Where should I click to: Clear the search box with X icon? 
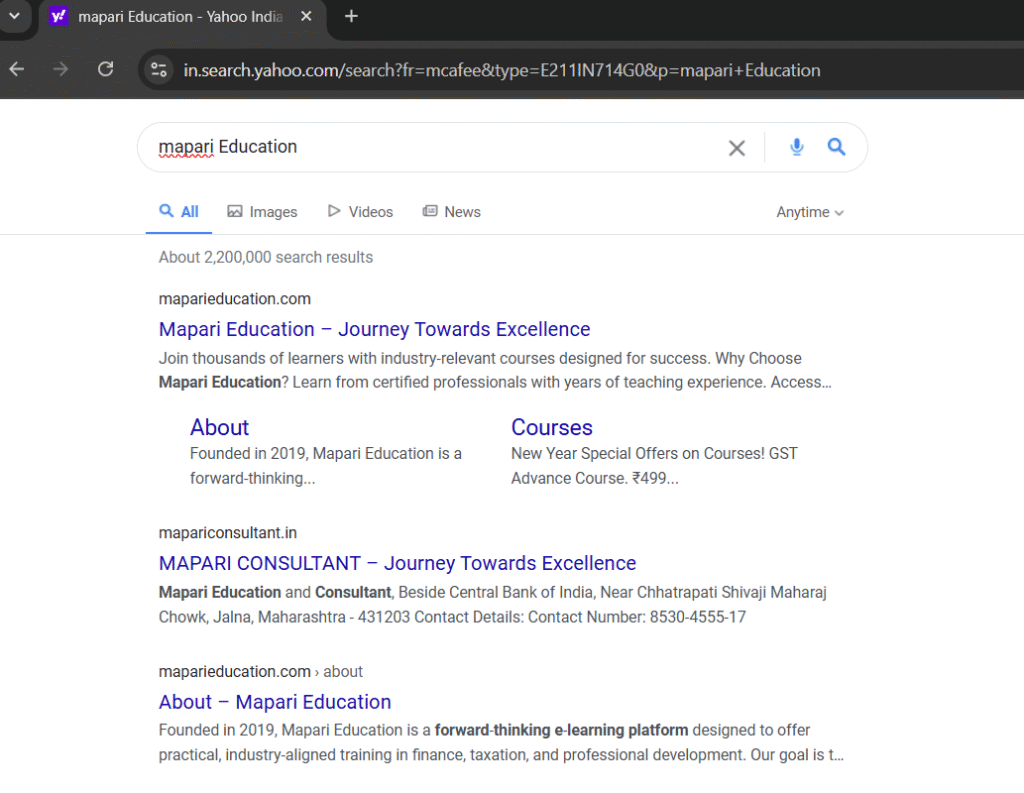click(x=737, y=148)
